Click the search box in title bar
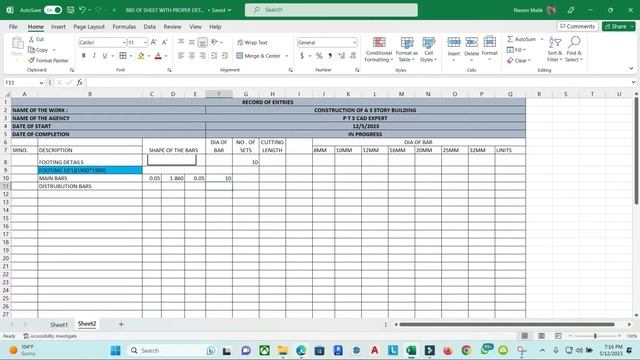The width and height of the screenshot is (640, 360). click(x=331, y=10)
